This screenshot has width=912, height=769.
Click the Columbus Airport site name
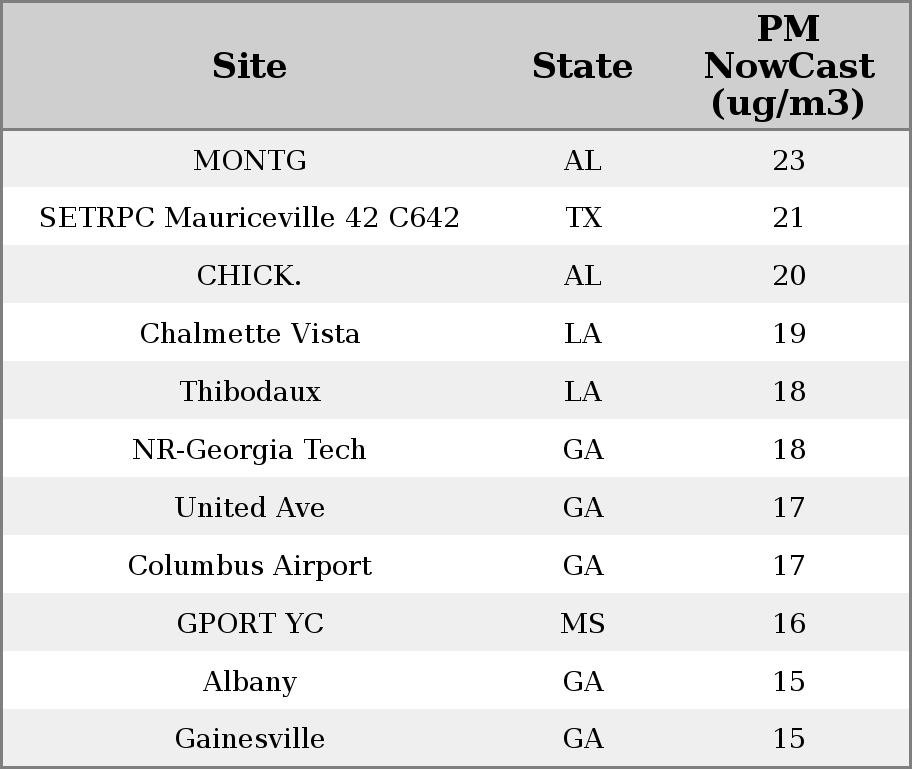tap(249, 566)
